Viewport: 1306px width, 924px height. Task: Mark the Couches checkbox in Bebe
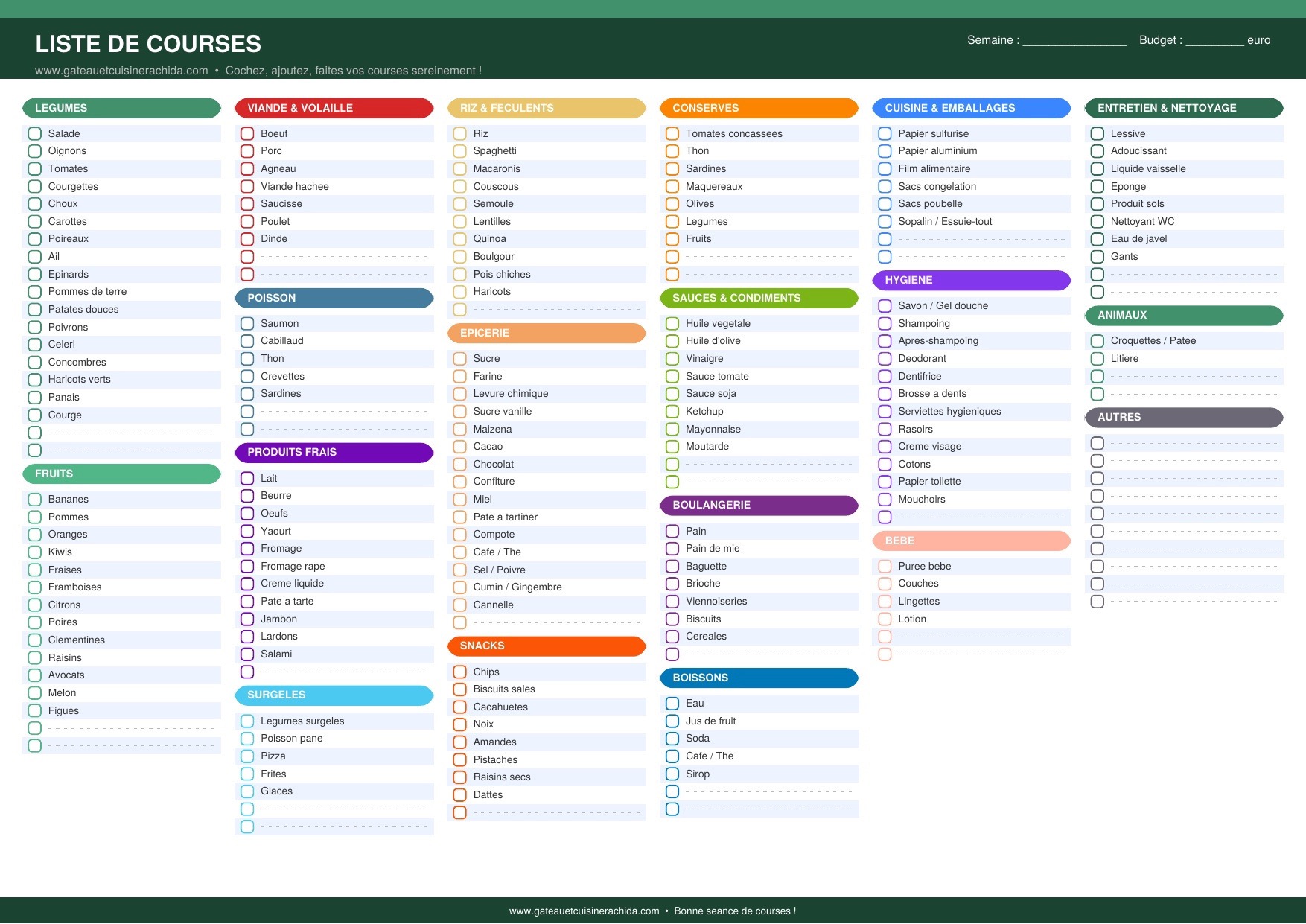pos(885,584)
